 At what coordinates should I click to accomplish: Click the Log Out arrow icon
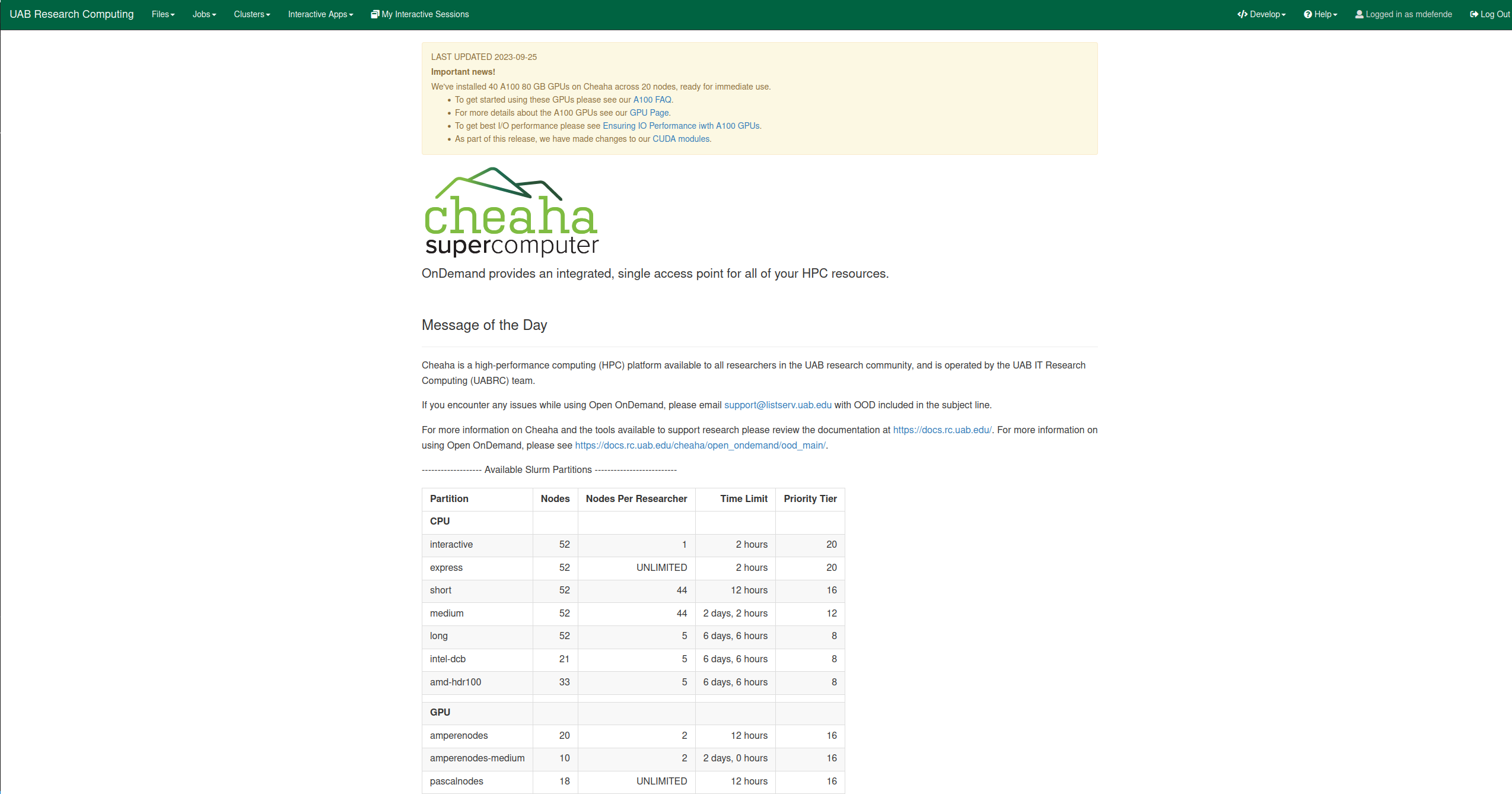pyautogui.click(x=1474, y=14)
